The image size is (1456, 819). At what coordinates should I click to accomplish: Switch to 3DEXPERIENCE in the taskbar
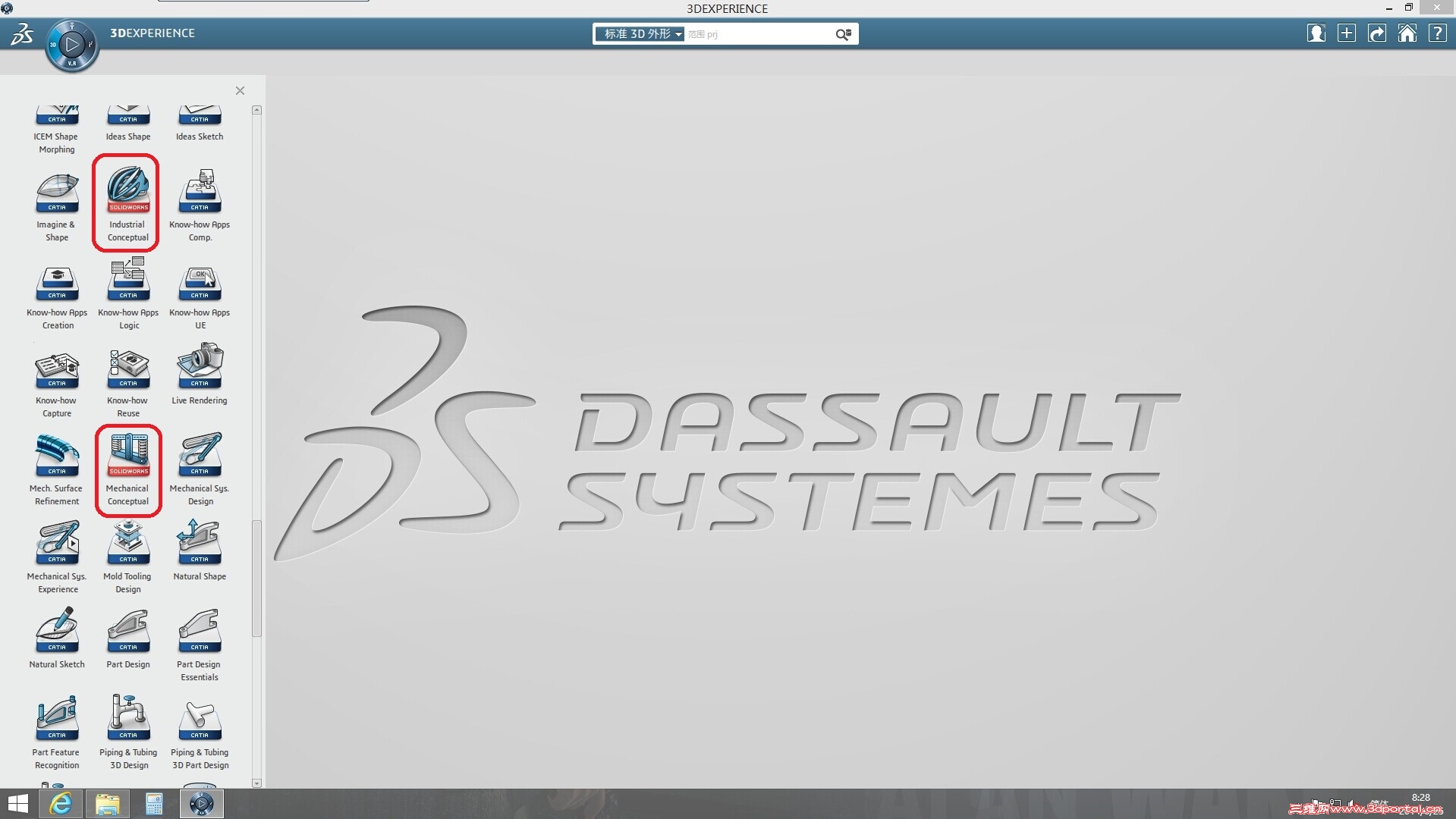point(202,804)
